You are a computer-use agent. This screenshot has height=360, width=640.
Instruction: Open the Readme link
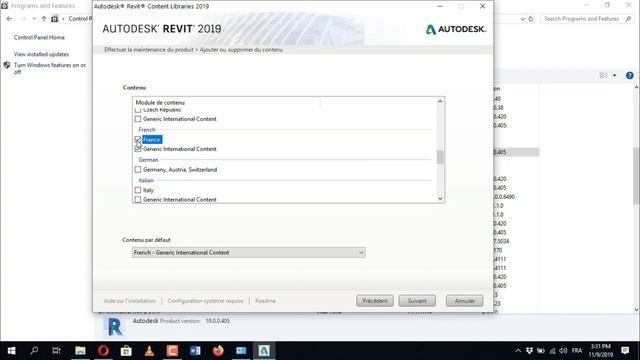tap(265, 301)
